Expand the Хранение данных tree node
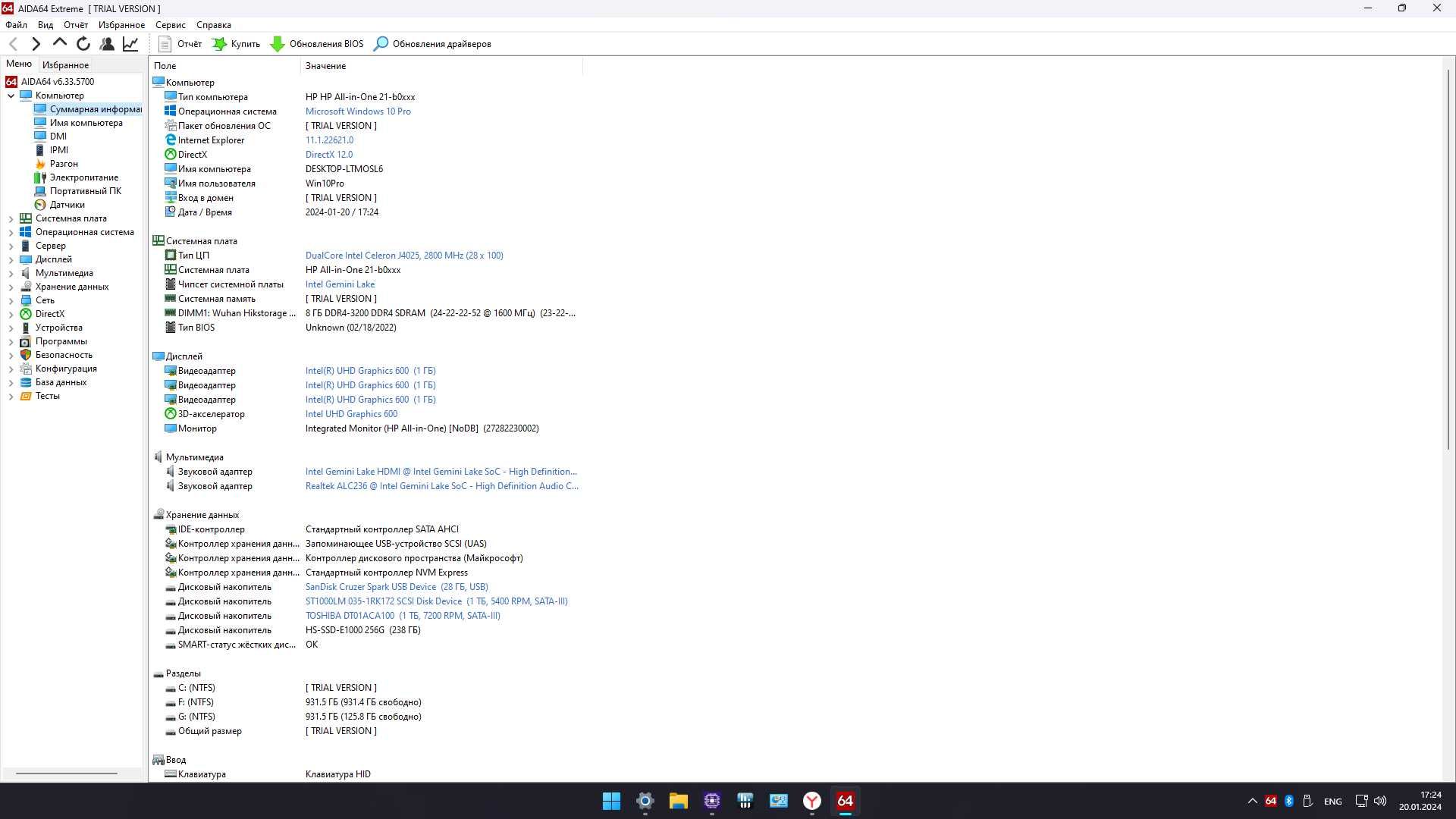The width and height of the screenshot is (1456, 819). (11, 287)
